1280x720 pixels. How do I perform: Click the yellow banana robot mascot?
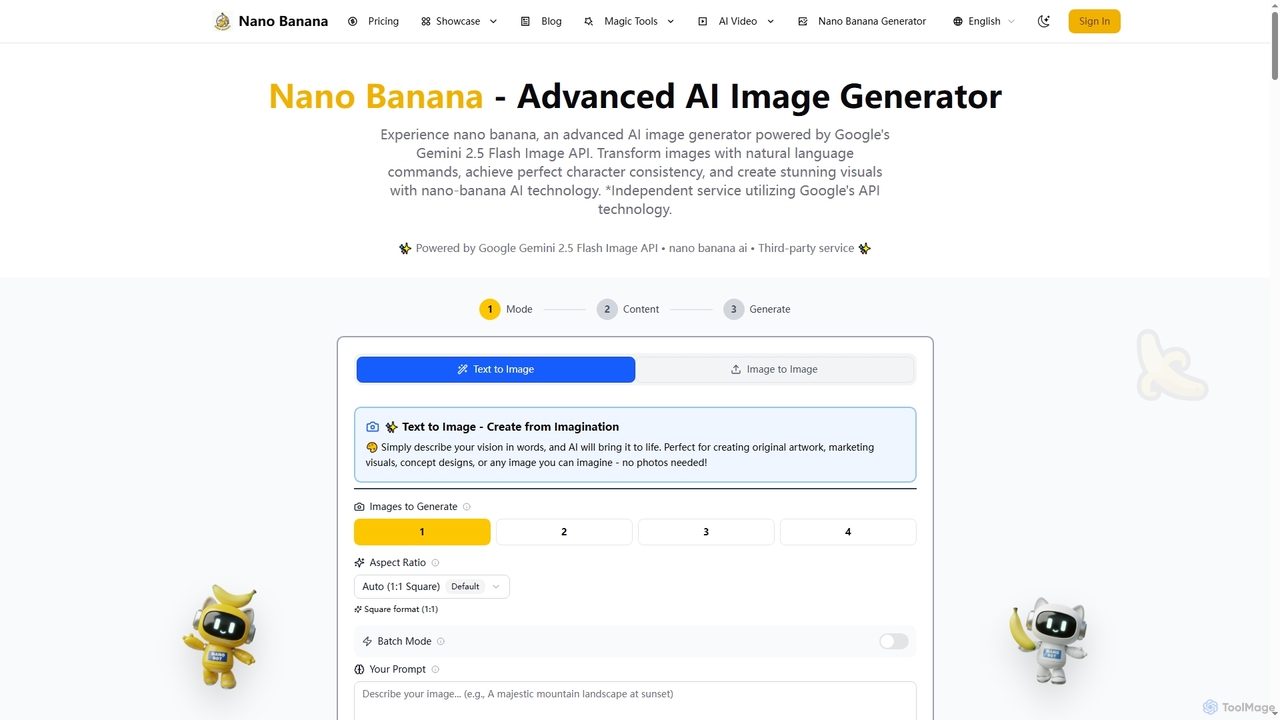tap(220, 636)
